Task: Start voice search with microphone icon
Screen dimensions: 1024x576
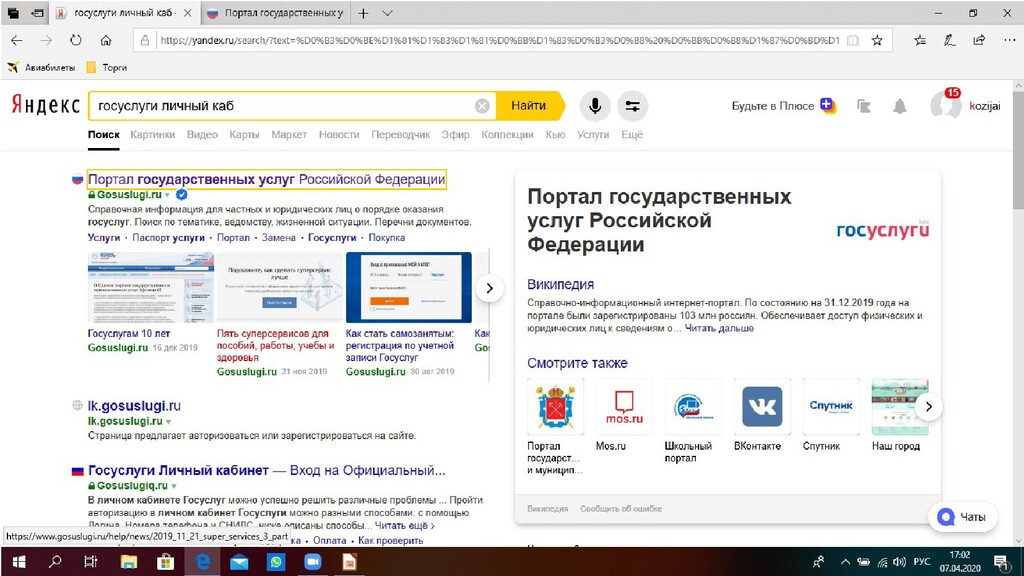Action: click(x=595, y=106)
